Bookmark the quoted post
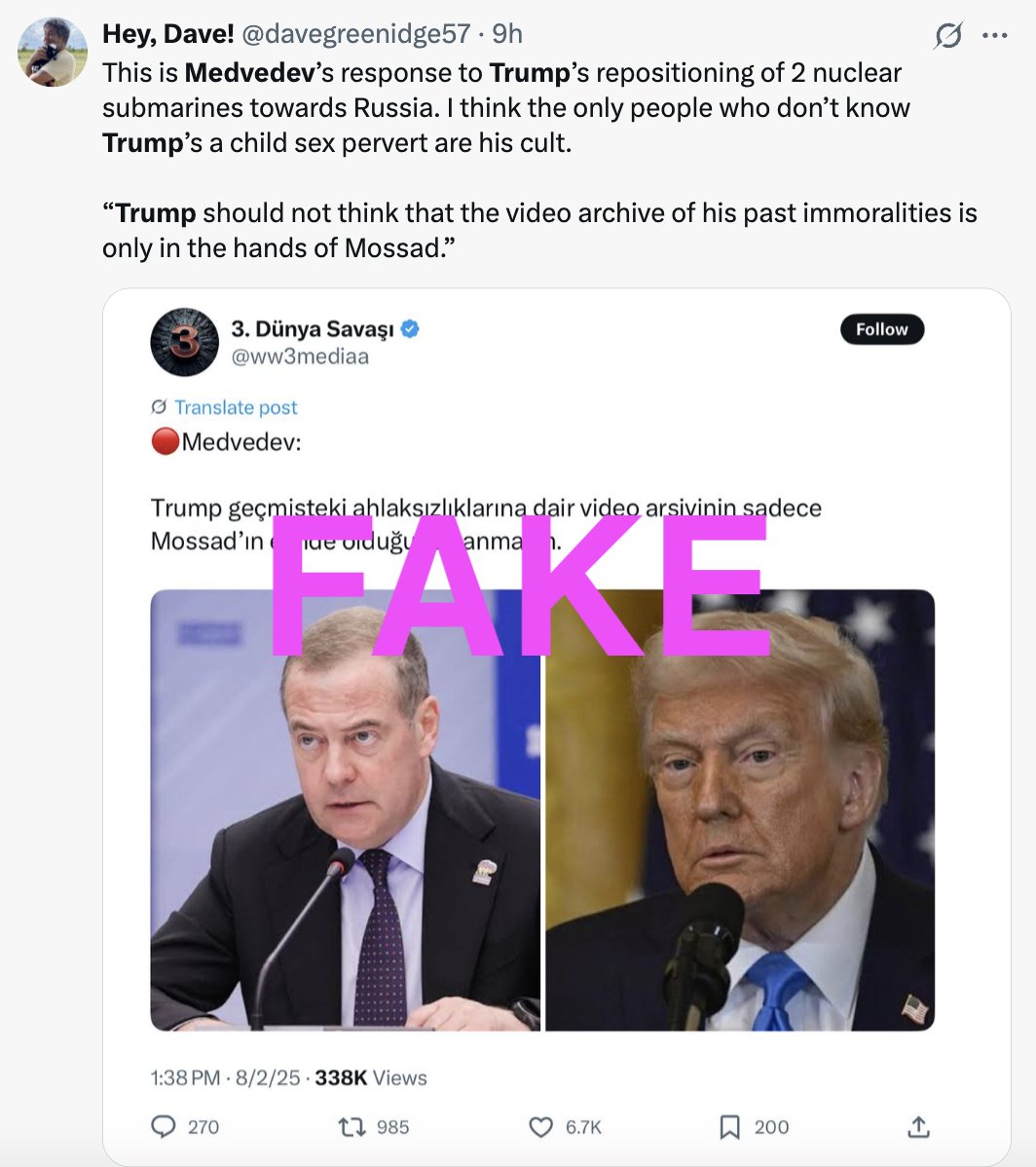Image resolution: width=1036 pixels, height=1167 pixels. click(x=729, y=1127)
